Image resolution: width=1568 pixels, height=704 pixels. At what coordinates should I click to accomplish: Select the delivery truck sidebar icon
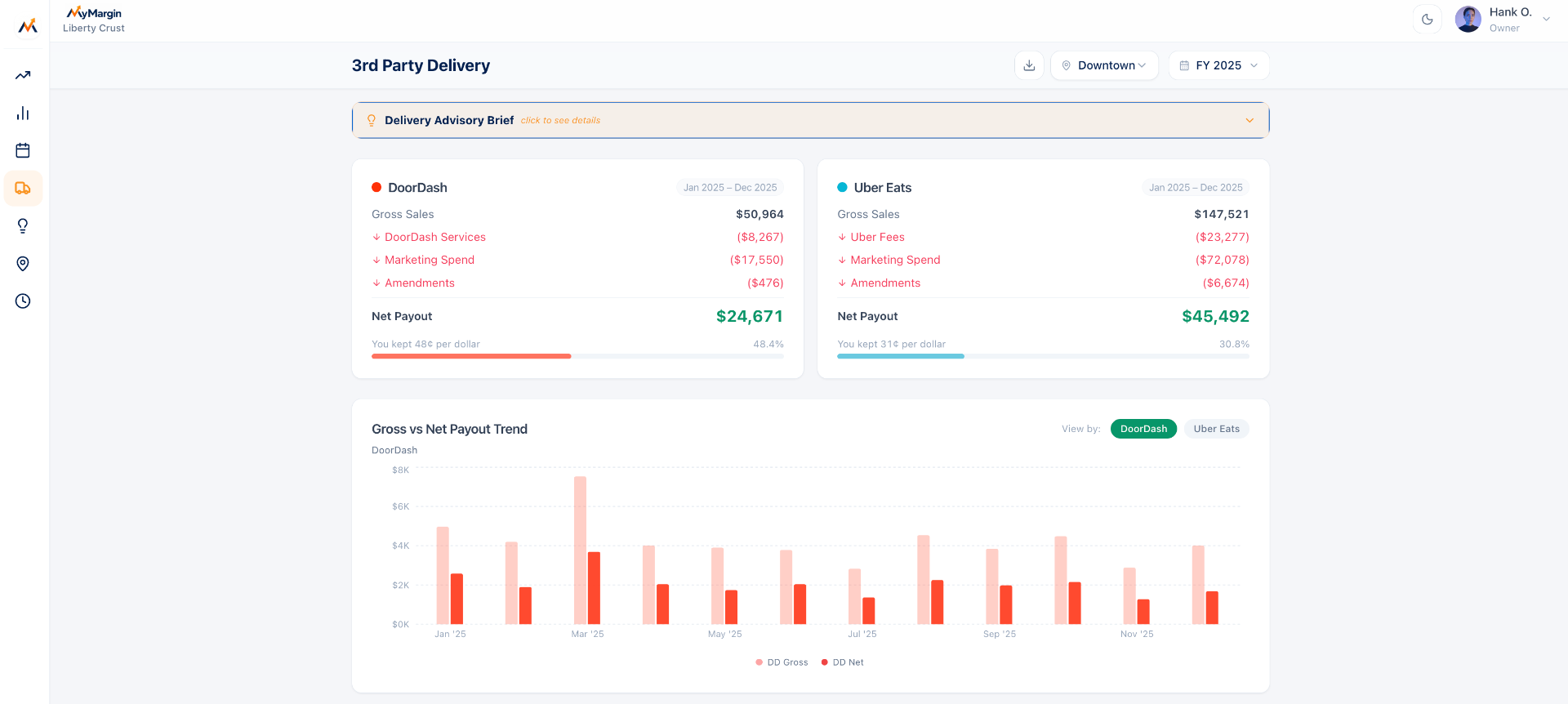(x=23, y=188)
